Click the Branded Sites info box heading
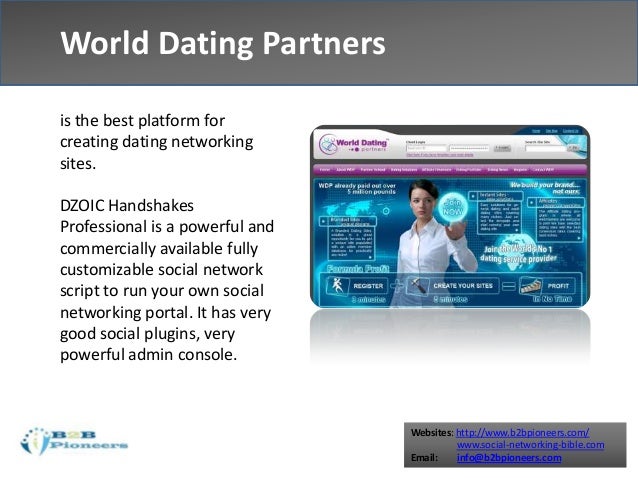 (350, 221)
